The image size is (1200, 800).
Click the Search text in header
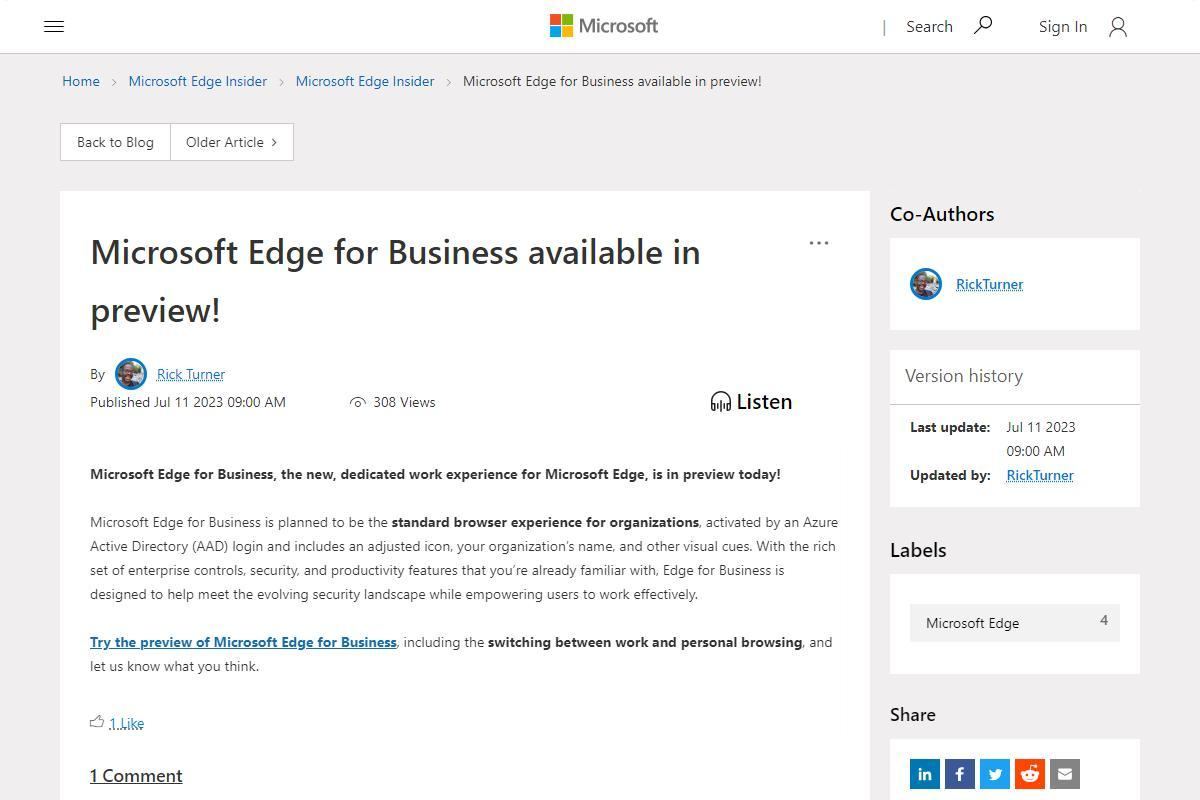[929, 27]
